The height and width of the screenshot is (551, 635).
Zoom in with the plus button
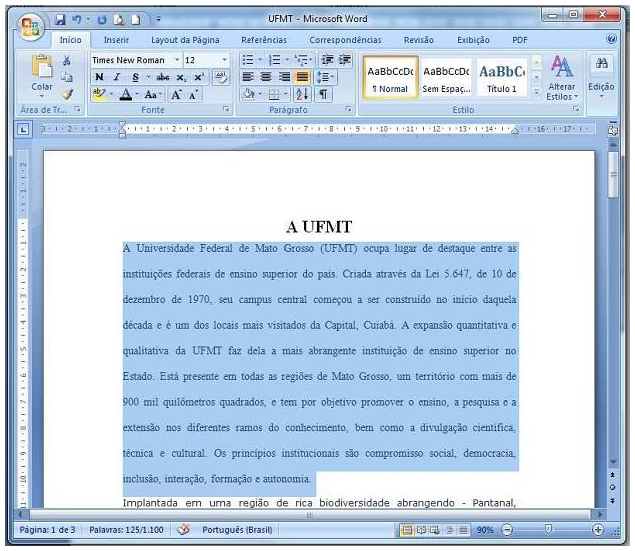[598, 529]
